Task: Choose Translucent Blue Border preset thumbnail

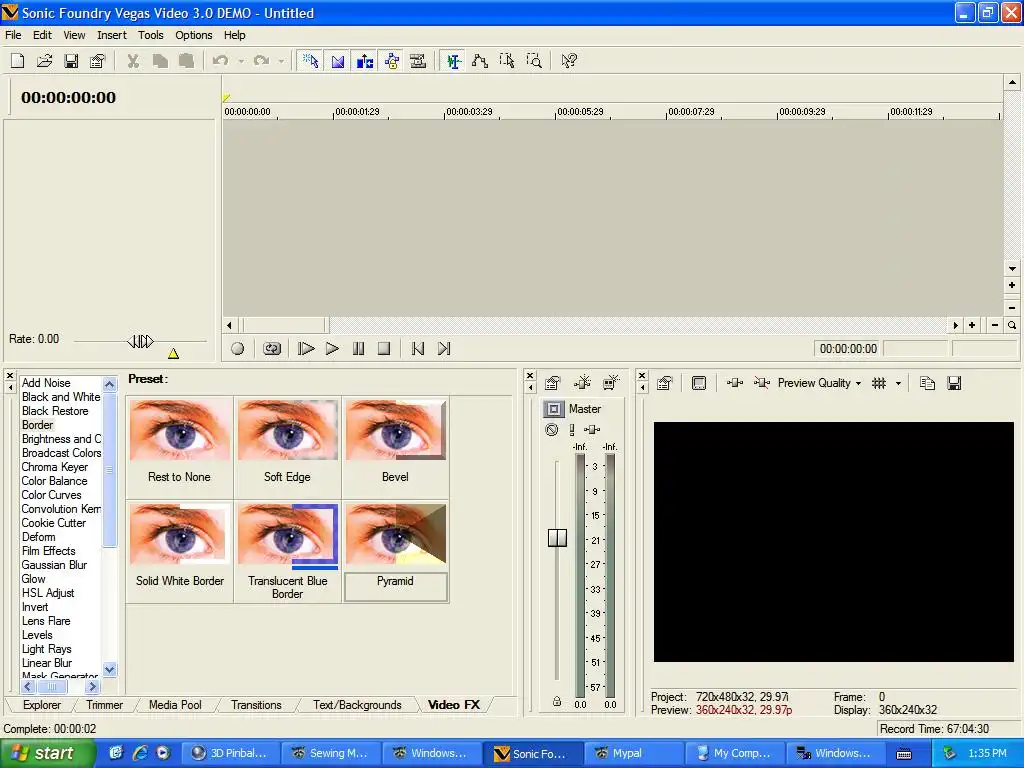Action: (287, 535)
